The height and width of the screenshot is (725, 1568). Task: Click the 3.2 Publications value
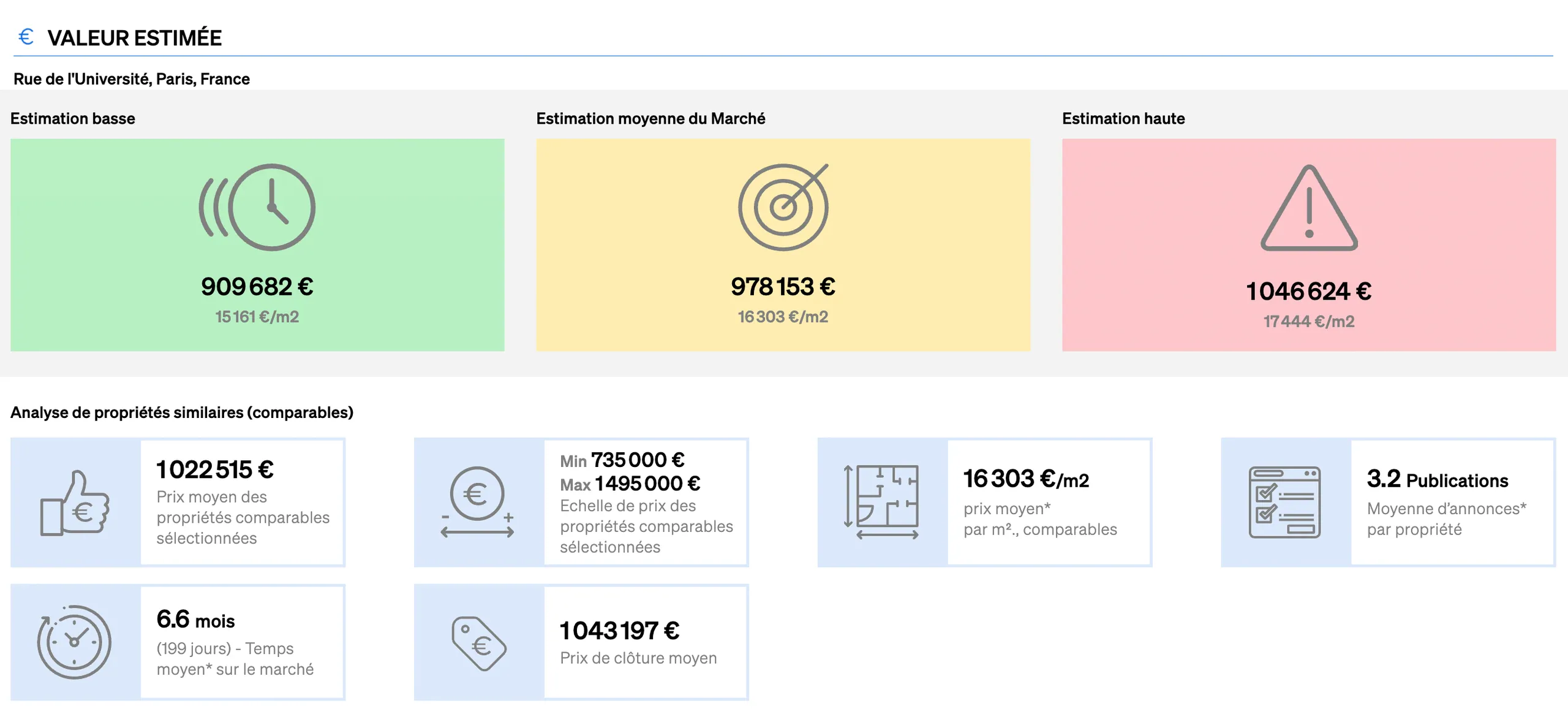[x=1438, y=479]
